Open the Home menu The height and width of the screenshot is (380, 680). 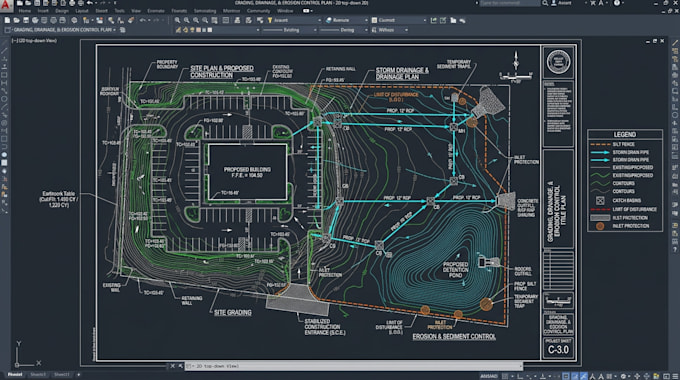(x=25, y=11)
